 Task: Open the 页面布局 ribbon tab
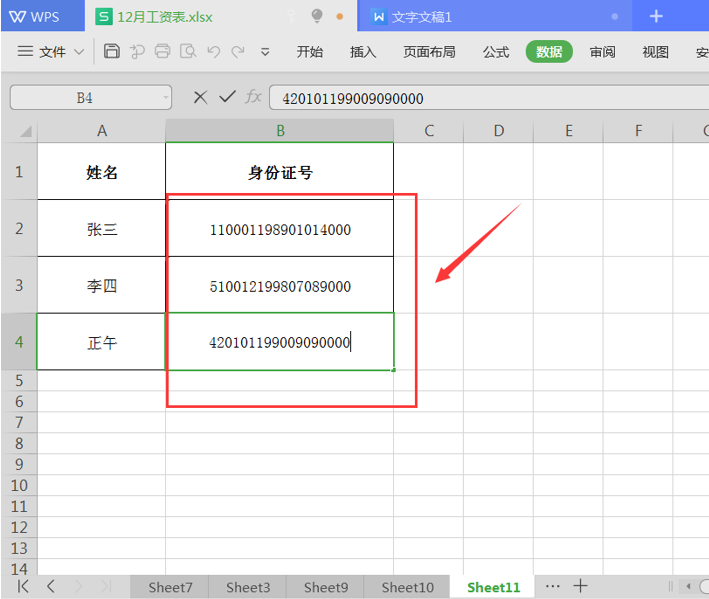click(429, 52)
